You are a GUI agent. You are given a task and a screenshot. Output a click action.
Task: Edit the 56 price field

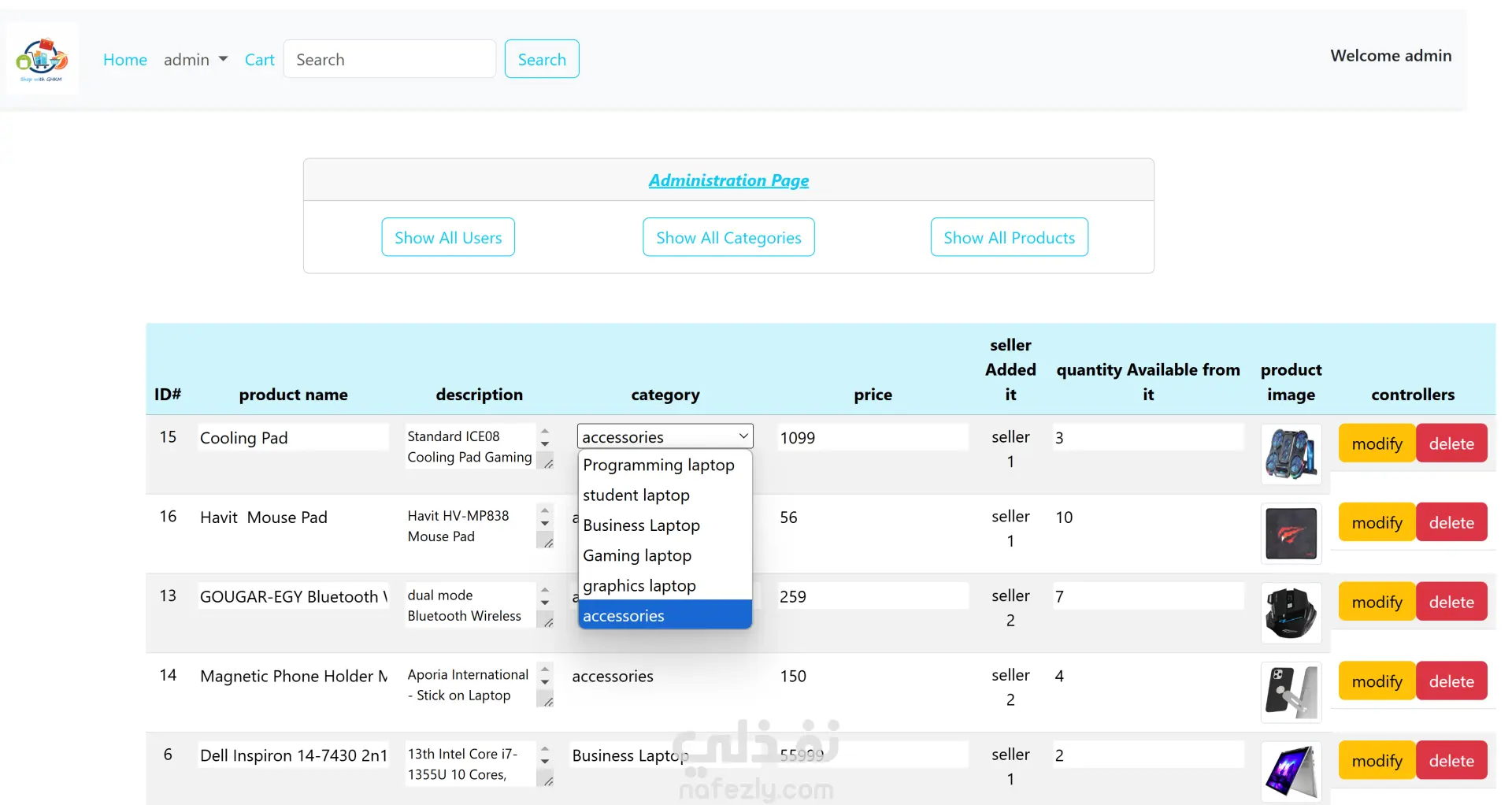pyautogui.click(x=873, y=517)
